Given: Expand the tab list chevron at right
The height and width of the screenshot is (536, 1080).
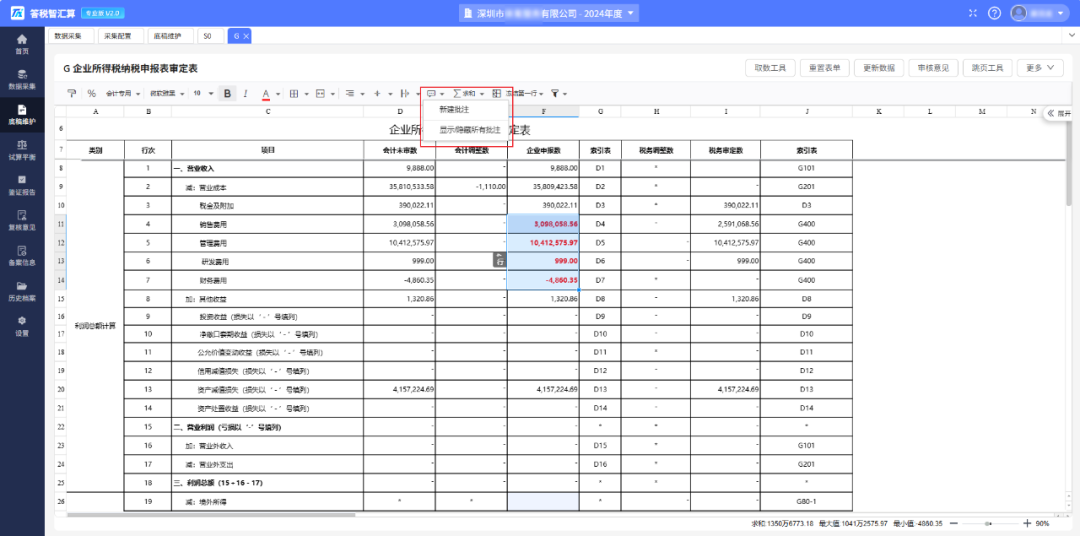Looking at the screenshot, I should click(1072, 36).
